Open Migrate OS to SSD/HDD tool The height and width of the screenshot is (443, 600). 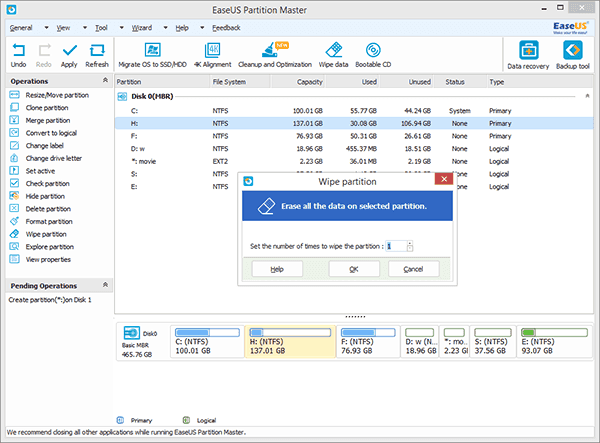point(152,55)
